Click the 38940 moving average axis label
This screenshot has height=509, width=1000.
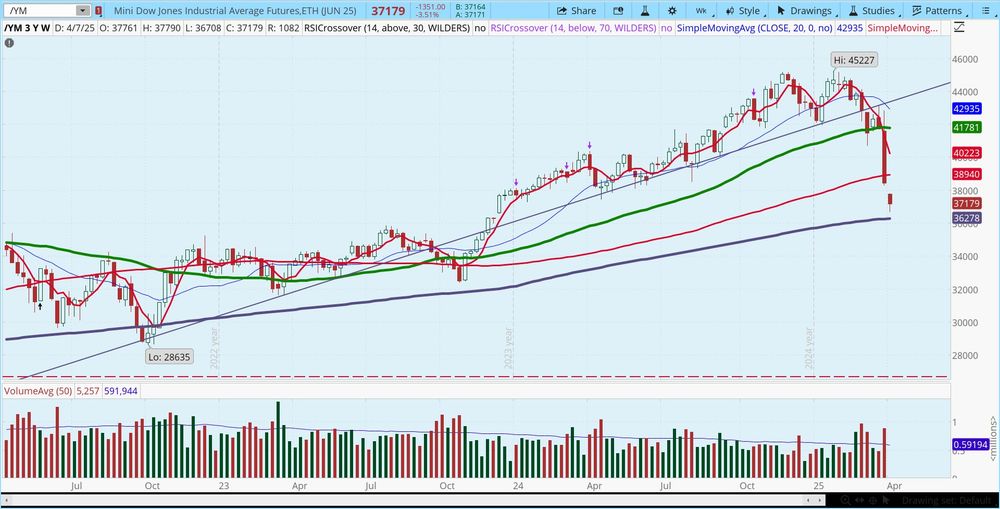966,174
